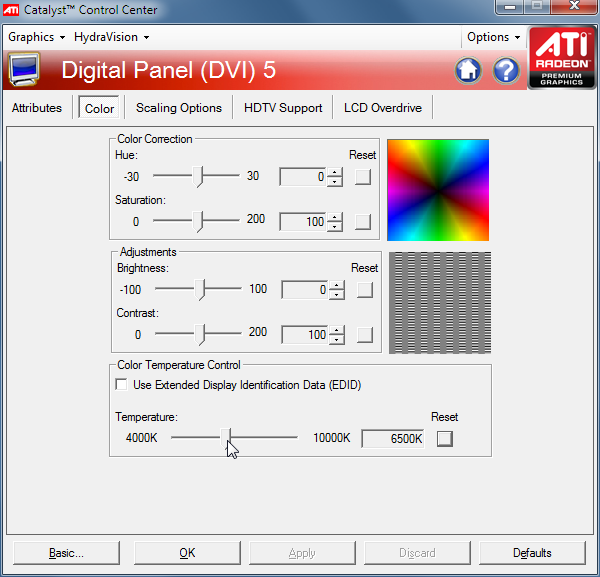Click the Temperature slider thumb

(x=226, y=437)
